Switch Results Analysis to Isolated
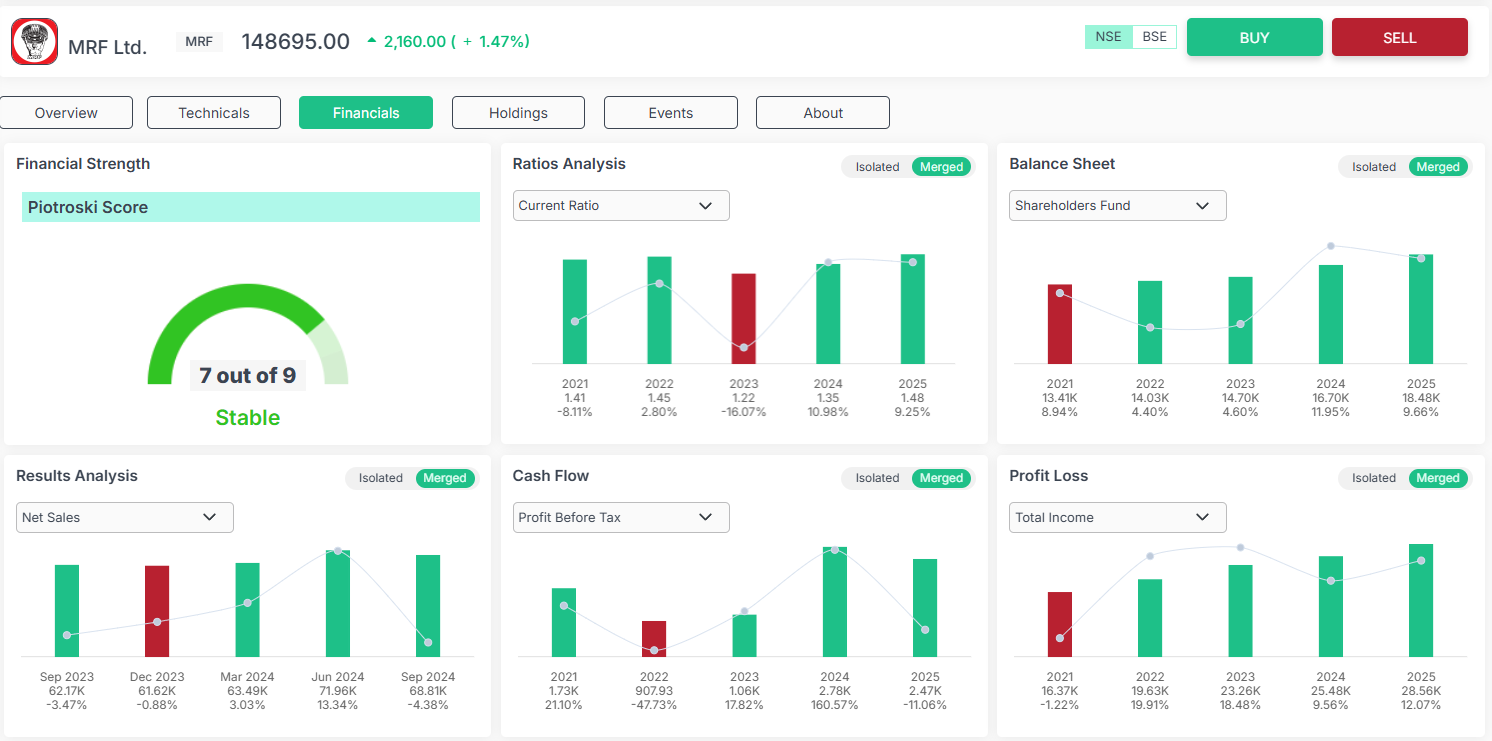The image size is (1492, 741). 381,478
